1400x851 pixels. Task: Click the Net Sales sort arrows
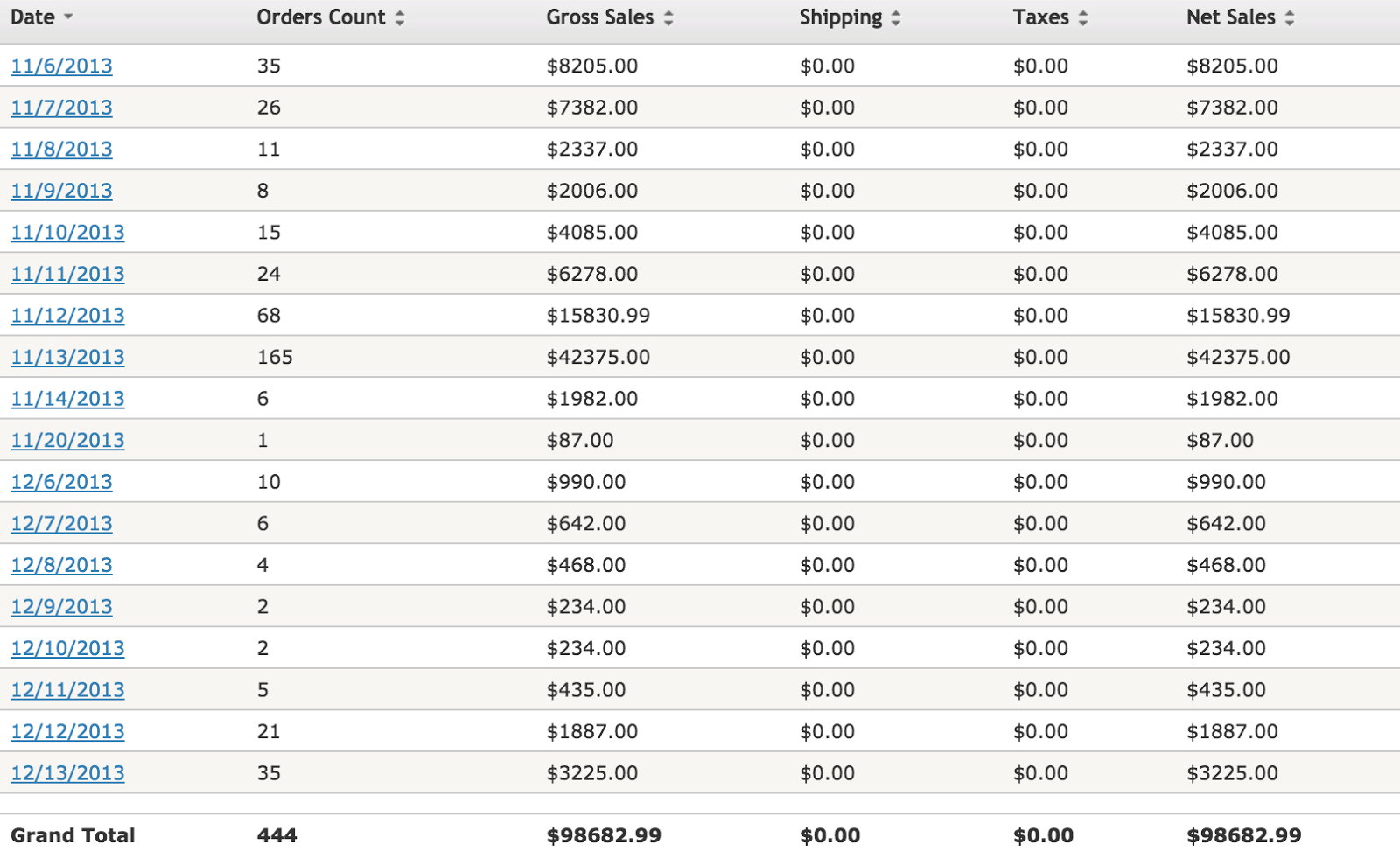tap(1290, 17)
